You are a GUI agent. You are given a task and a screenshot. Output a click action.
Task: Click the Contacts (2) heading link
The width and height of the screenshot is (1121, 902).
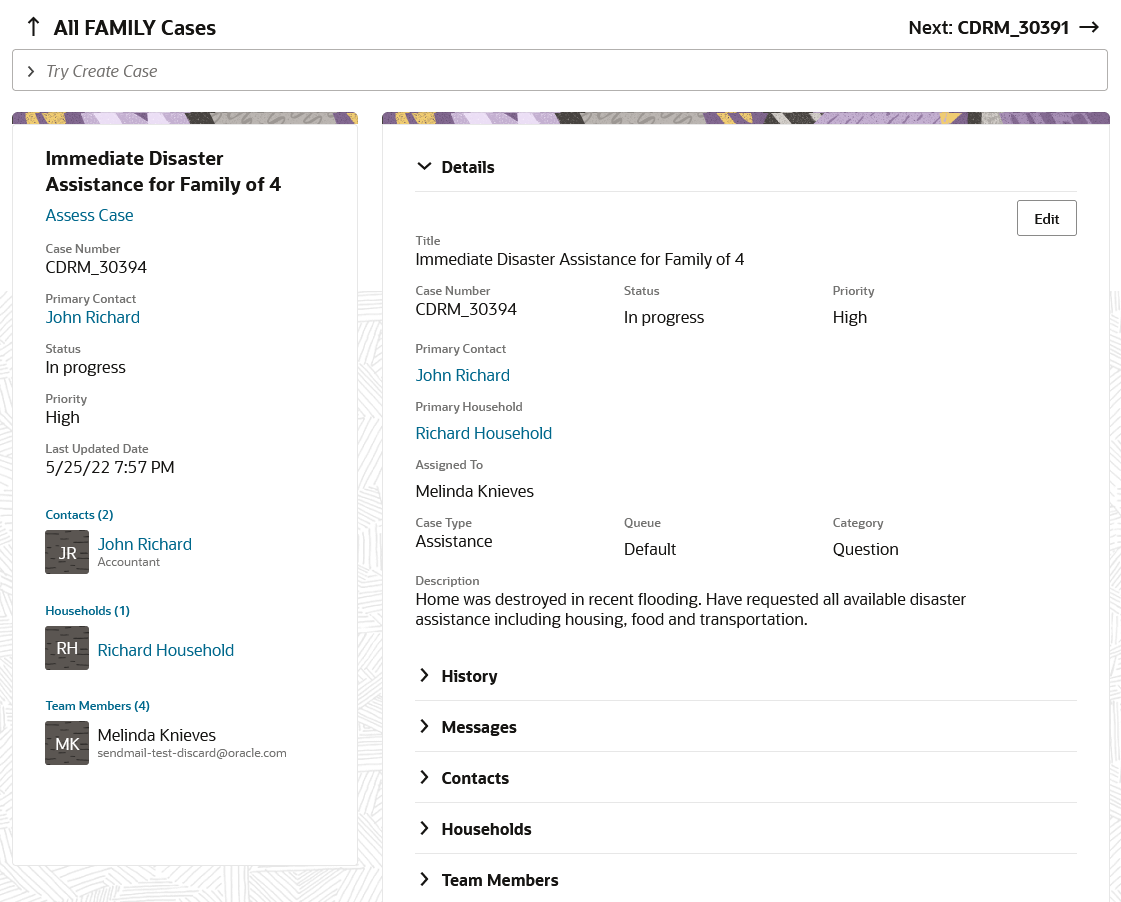[x=79, y=515]
